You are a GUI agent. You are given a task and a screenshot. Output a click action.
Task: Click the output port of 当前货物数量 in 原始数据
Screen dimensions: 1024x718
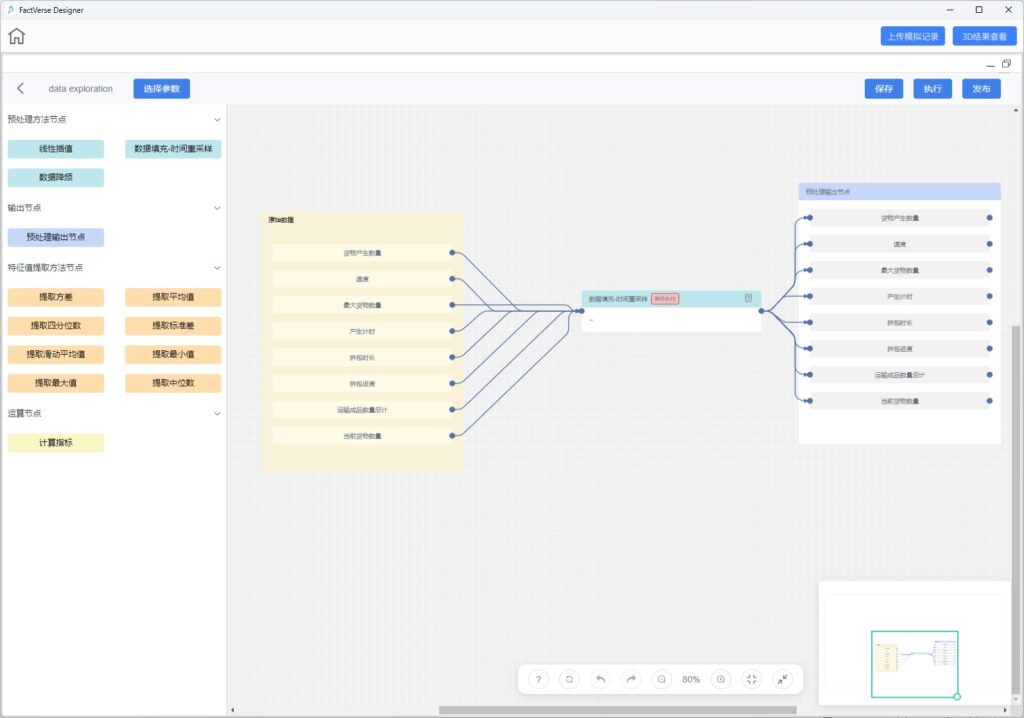click(x=452, y=435)
